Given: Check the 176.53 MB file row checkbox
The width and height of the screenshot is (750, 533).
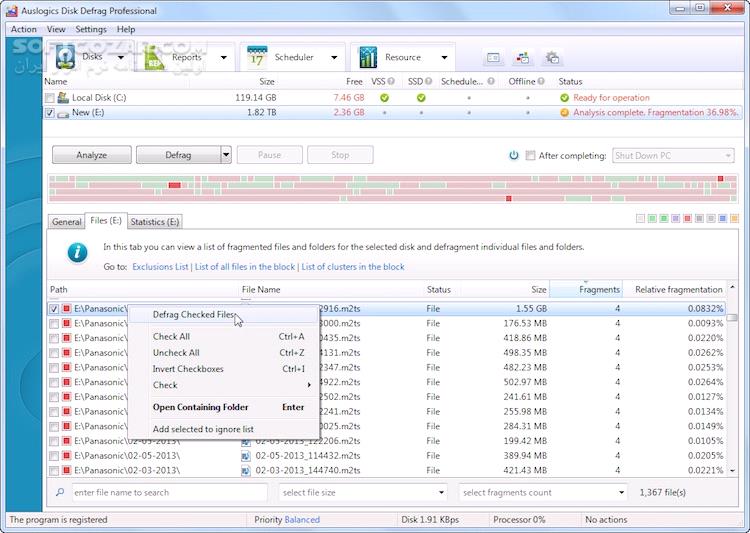Looking at the screenshot, I should pyautogui.click(x=54, y=324).
